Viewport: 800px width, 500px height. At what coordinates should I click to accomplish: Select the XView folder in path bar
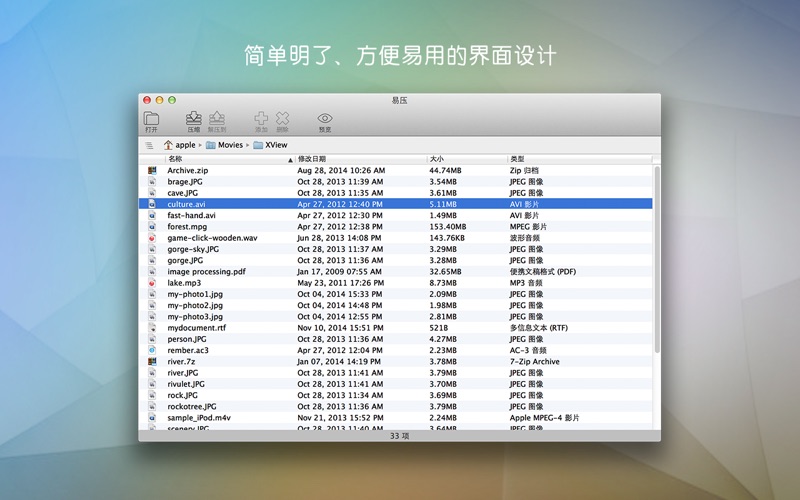click(x=275, y=145)
